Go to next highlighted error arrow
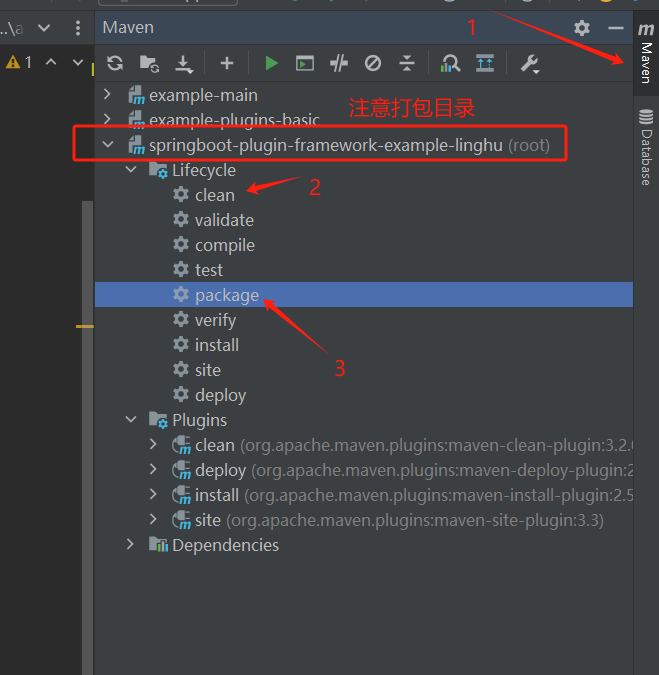Screen dimensions: 659x675 (x=77, y=62)
